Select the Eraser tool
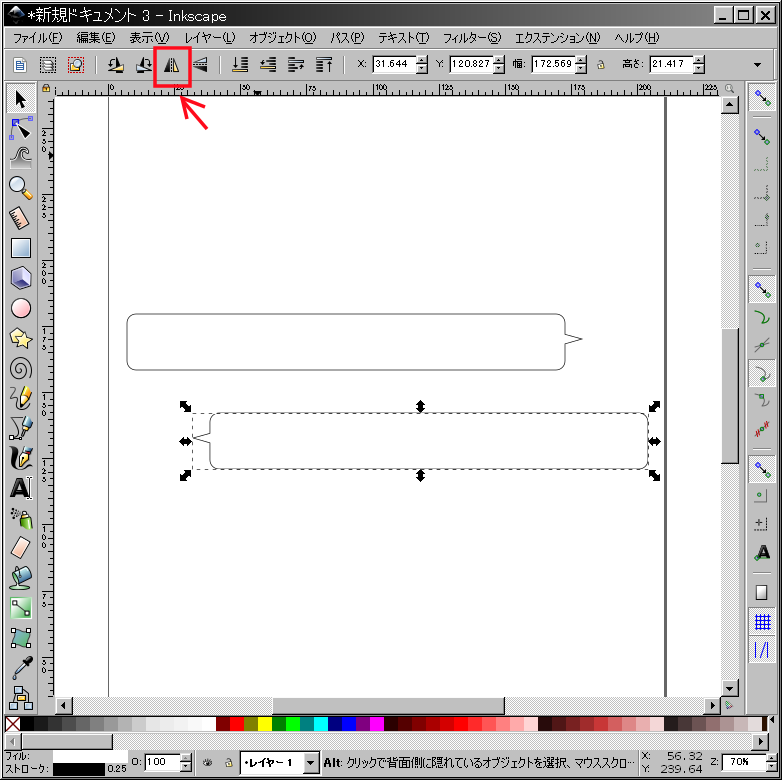 pyautogui.click(x=20, y=548)
